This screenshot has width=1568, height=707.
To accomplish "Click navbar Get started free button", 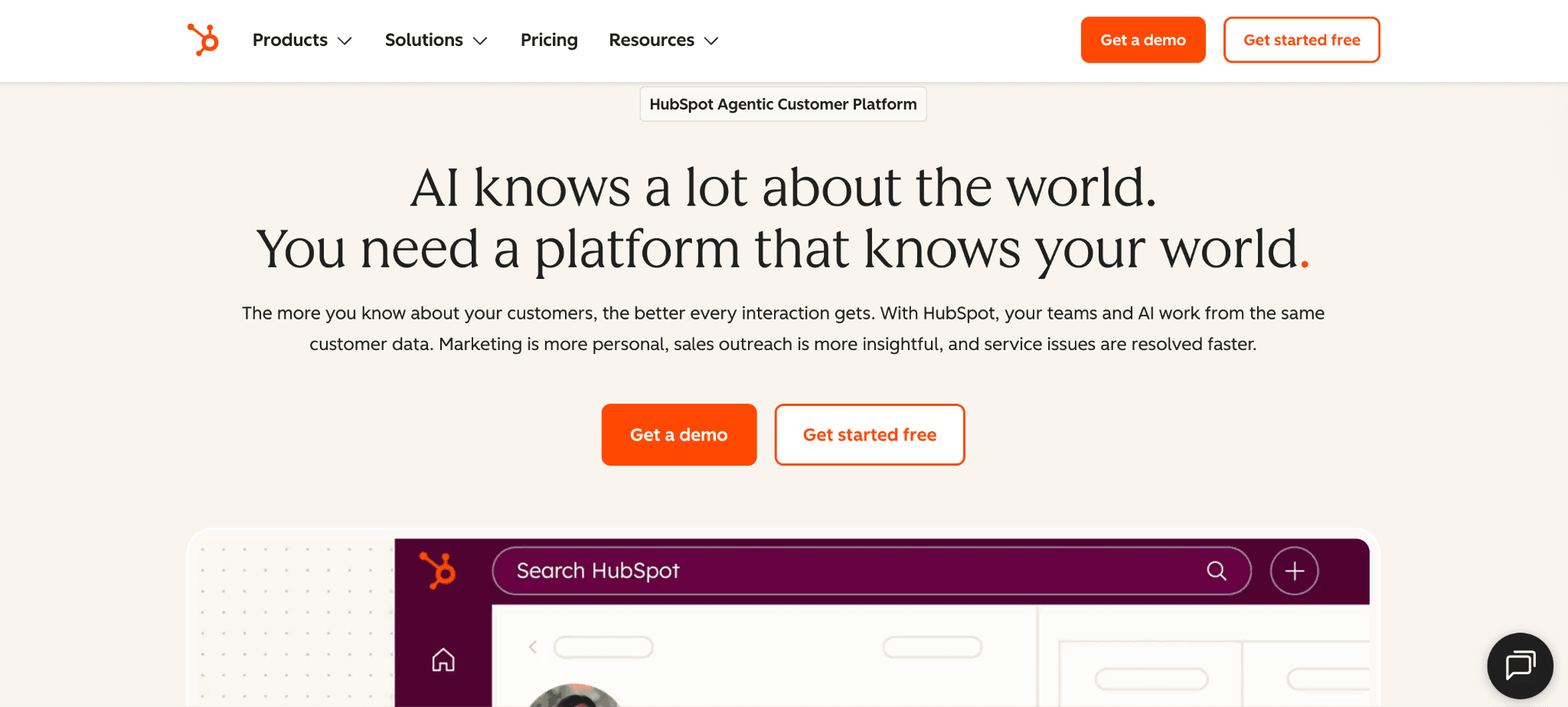I will (1302, 40).
